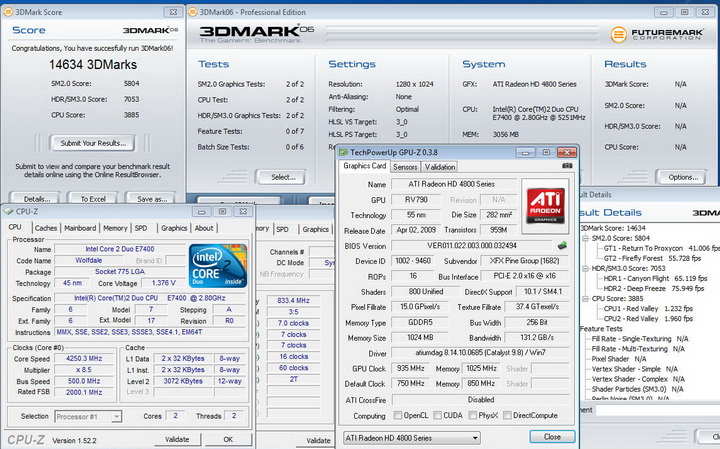Open the Caches tab in CPU-Z
The width and height of the screenshot is (720, 449).
tap(46, 228)
